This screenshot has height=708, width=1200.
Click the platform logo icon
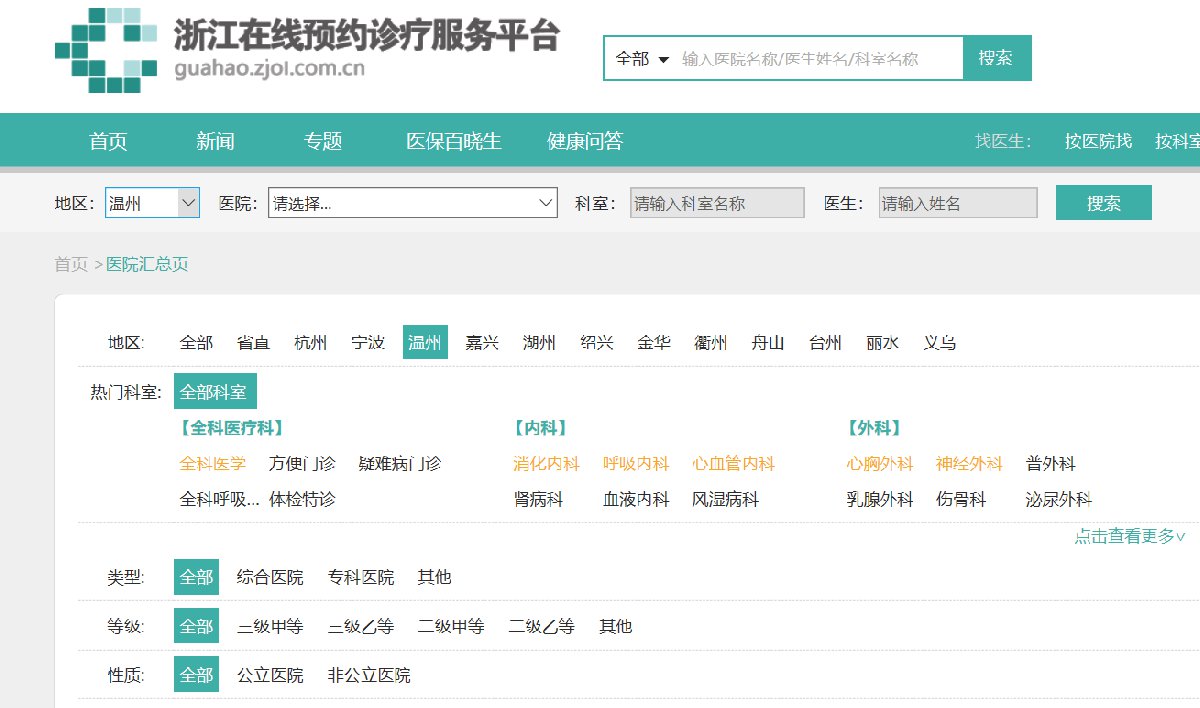(106, 50)
